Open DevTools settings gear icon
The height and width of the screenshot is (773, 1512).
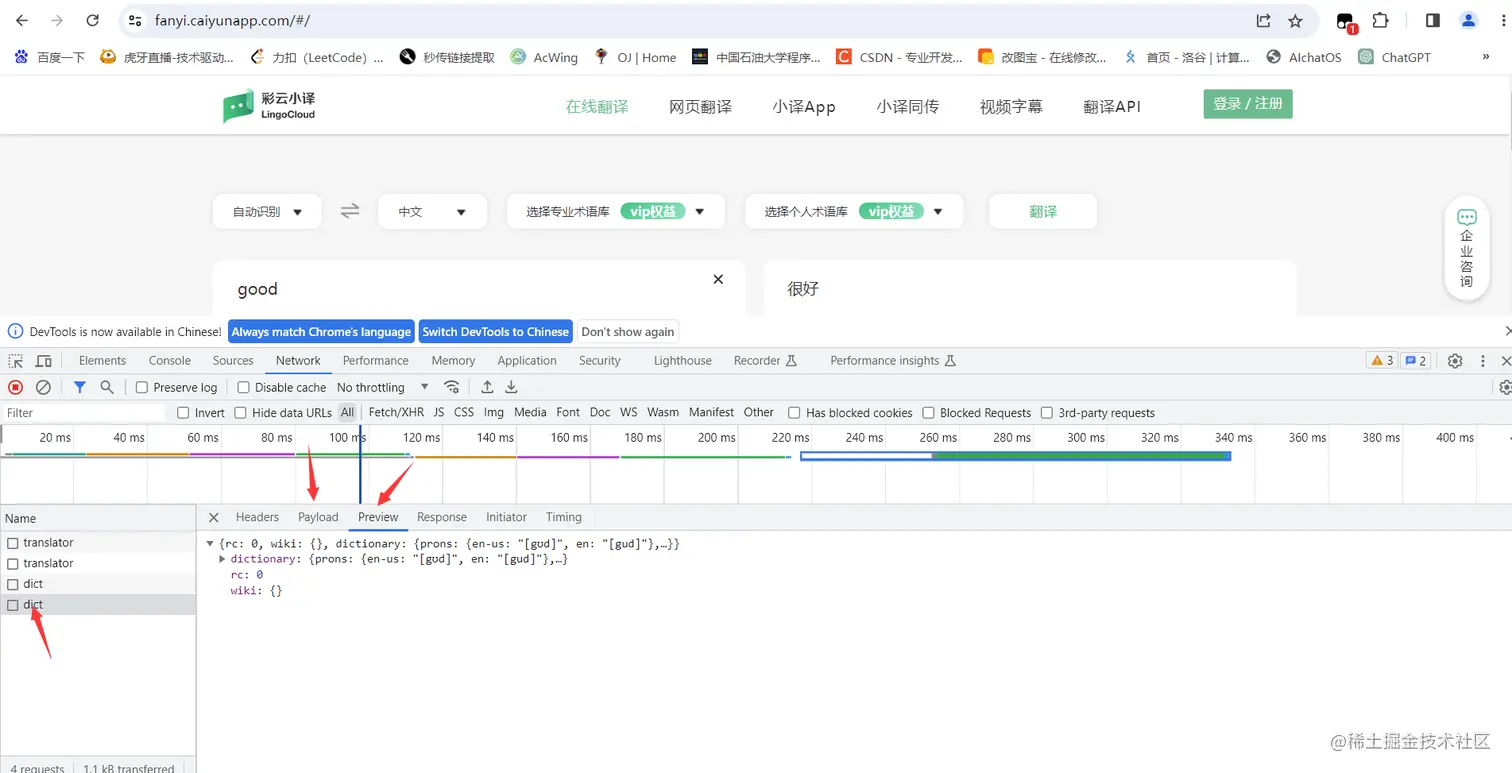tap(1455, 361)
